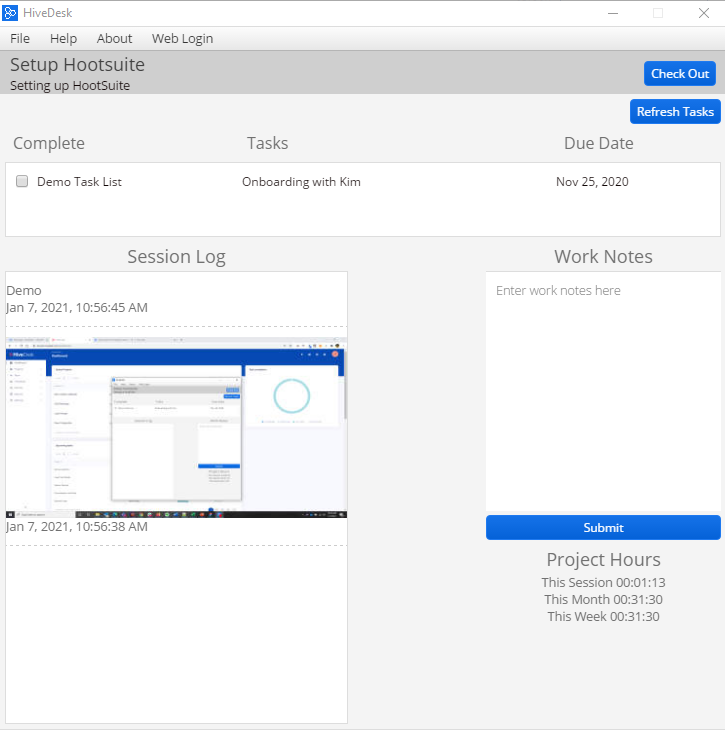Click the Setup Hootsuite project title
Screen dimensions: 725x731
coord(77,65)
